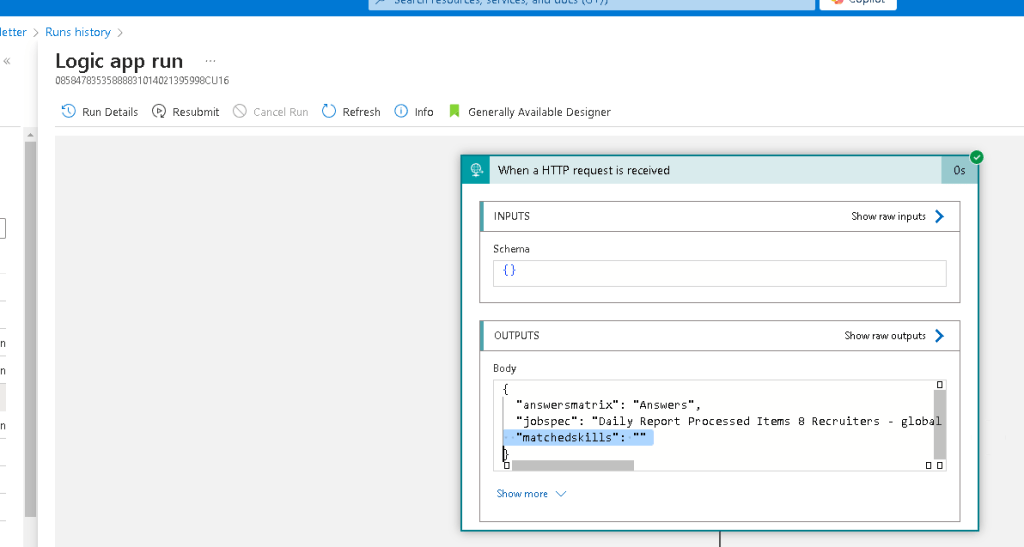
Task: Click the HTTP request trigger icon
Action: (476, 170)
